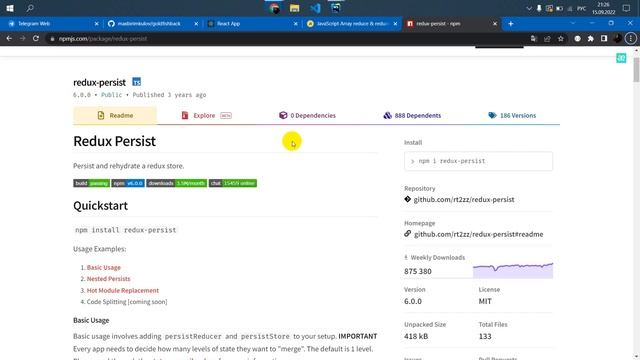Image resolution: width=640 pixels, height=360 pixels.
Task: Open the github.com/rt2zz/redux-persist repository link
Action: pos(464,200)
